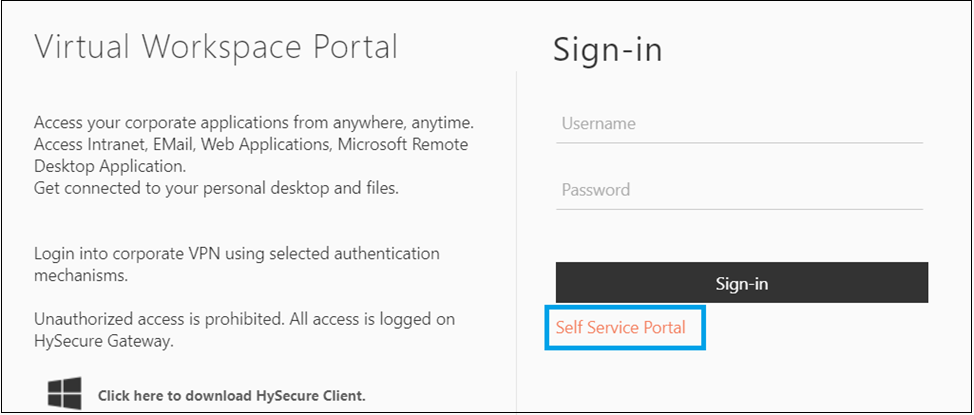
Task: Click the 'HySecure Gateway.' text
Action: [x=102, y=342]
